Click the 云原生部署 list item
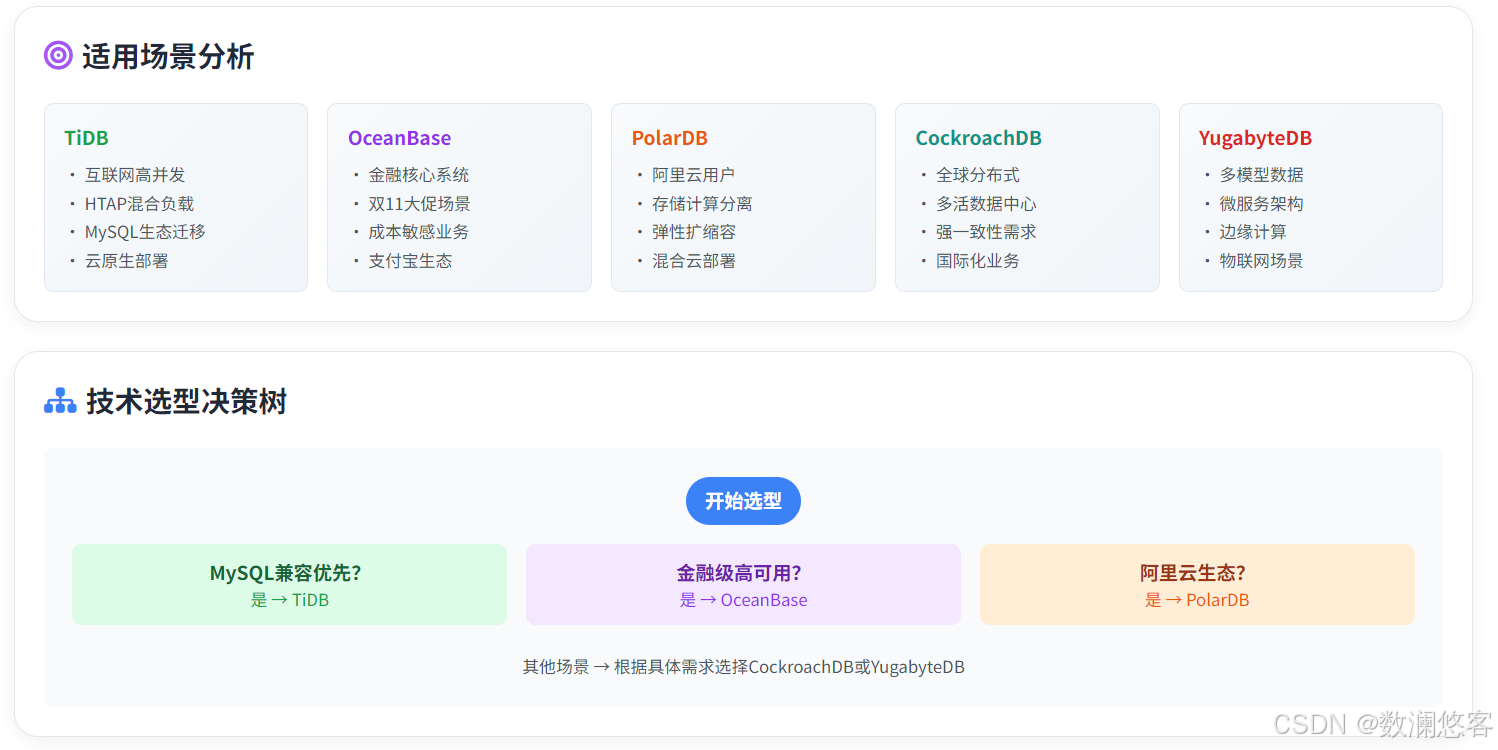 pos(126,261)
